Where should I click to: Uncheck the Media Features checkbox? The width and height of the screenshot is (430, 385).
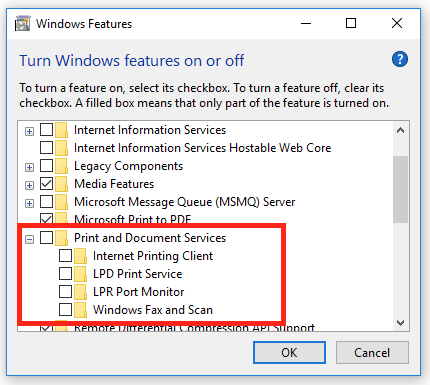[46, 184]
